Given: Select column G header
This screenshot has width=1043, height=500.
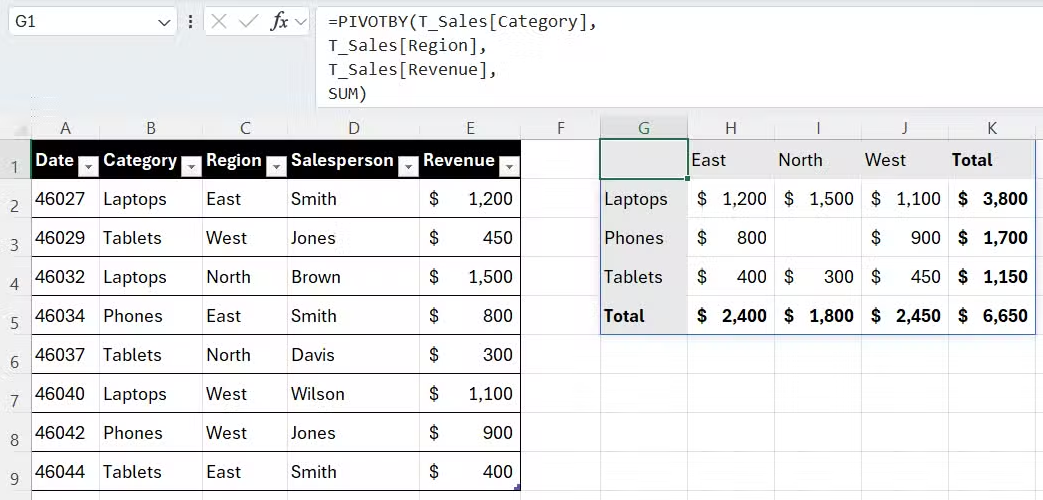Looking at the screenshot, I should [x=644, y=128].
